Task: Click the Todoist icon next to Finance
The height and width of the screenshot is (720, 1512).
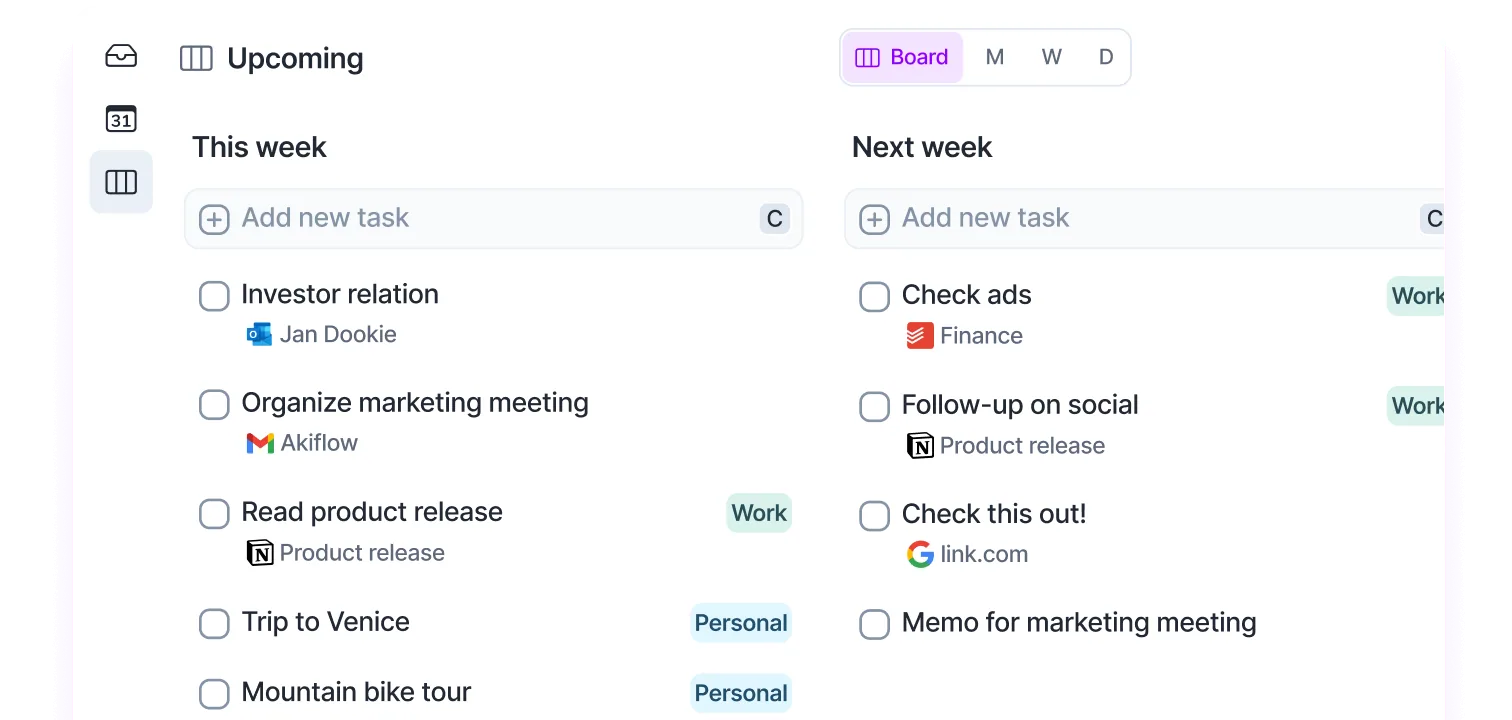Action: point(920,335)
